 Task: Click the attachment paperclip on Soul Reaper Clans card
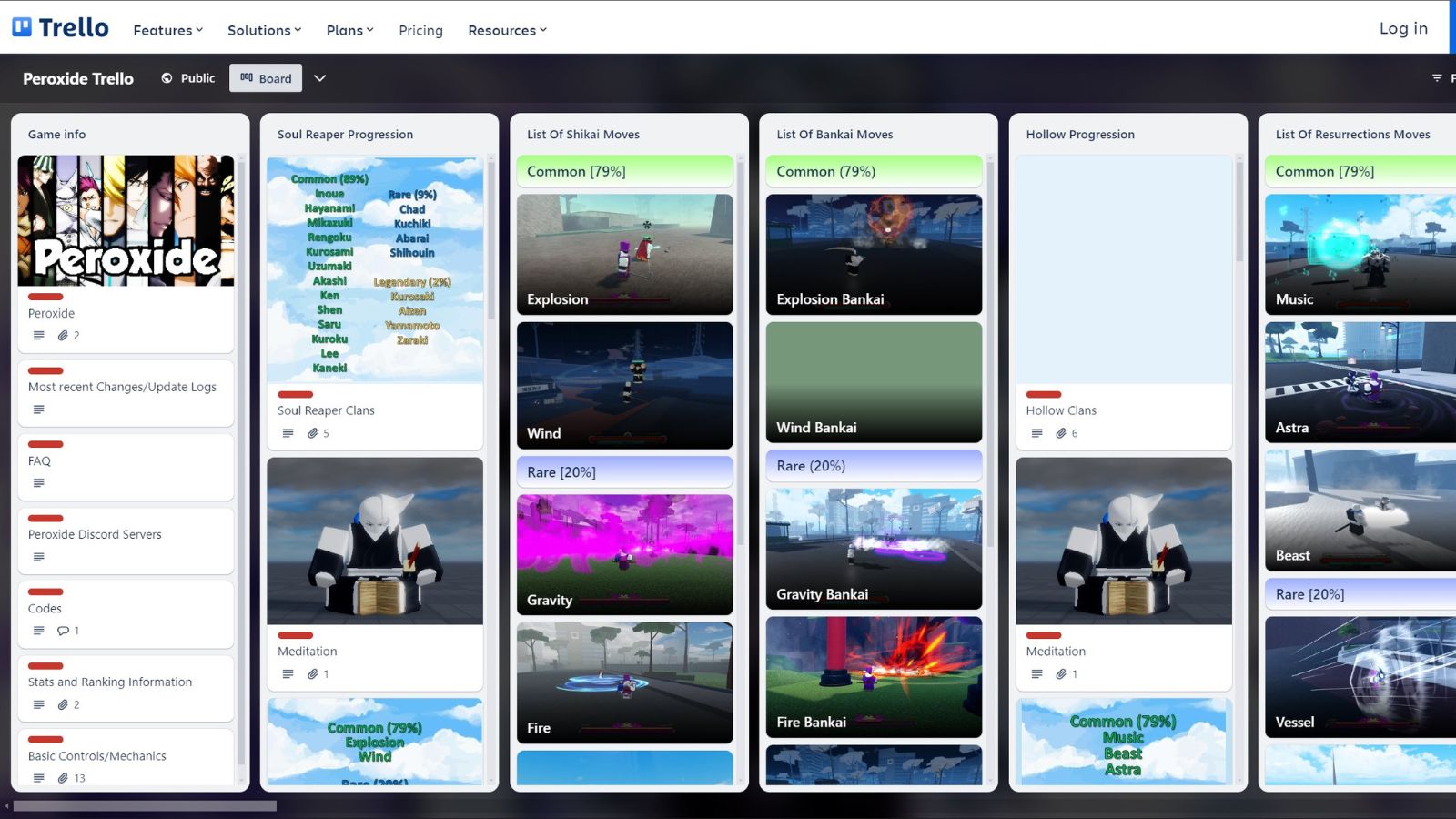(x=314, y=432)
